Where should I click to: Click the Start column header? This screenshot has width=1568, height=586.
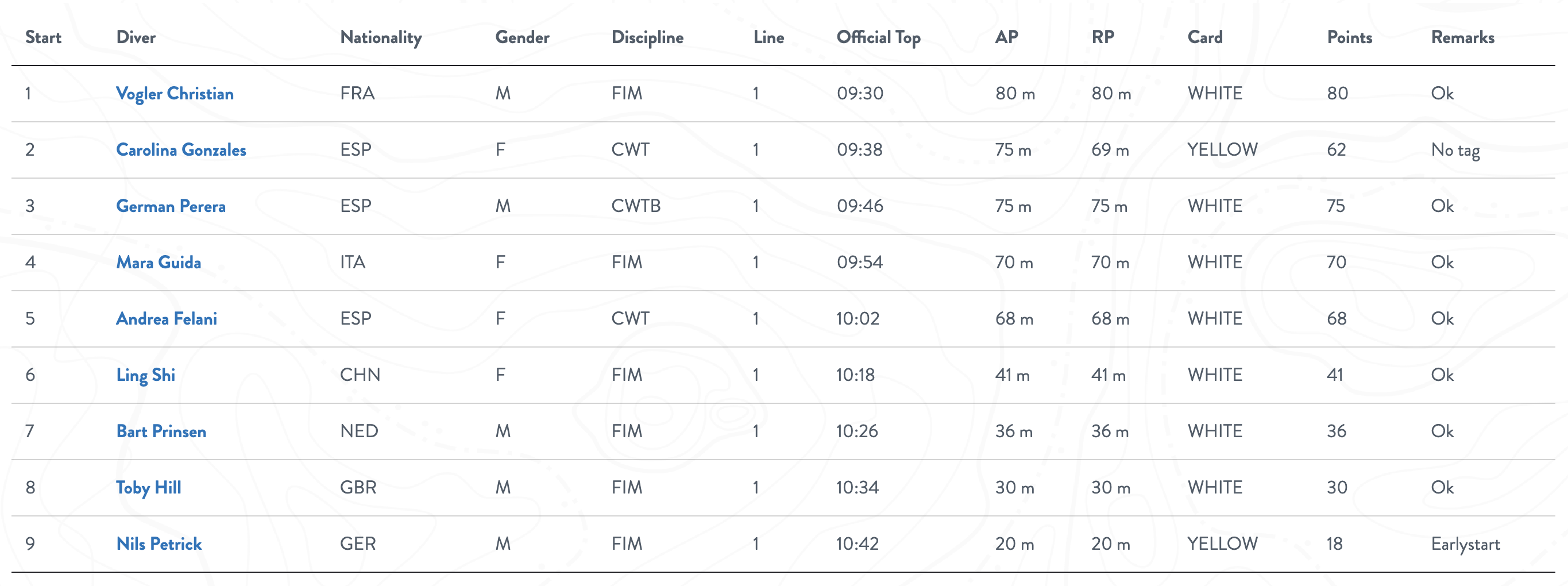pos(43,38)
